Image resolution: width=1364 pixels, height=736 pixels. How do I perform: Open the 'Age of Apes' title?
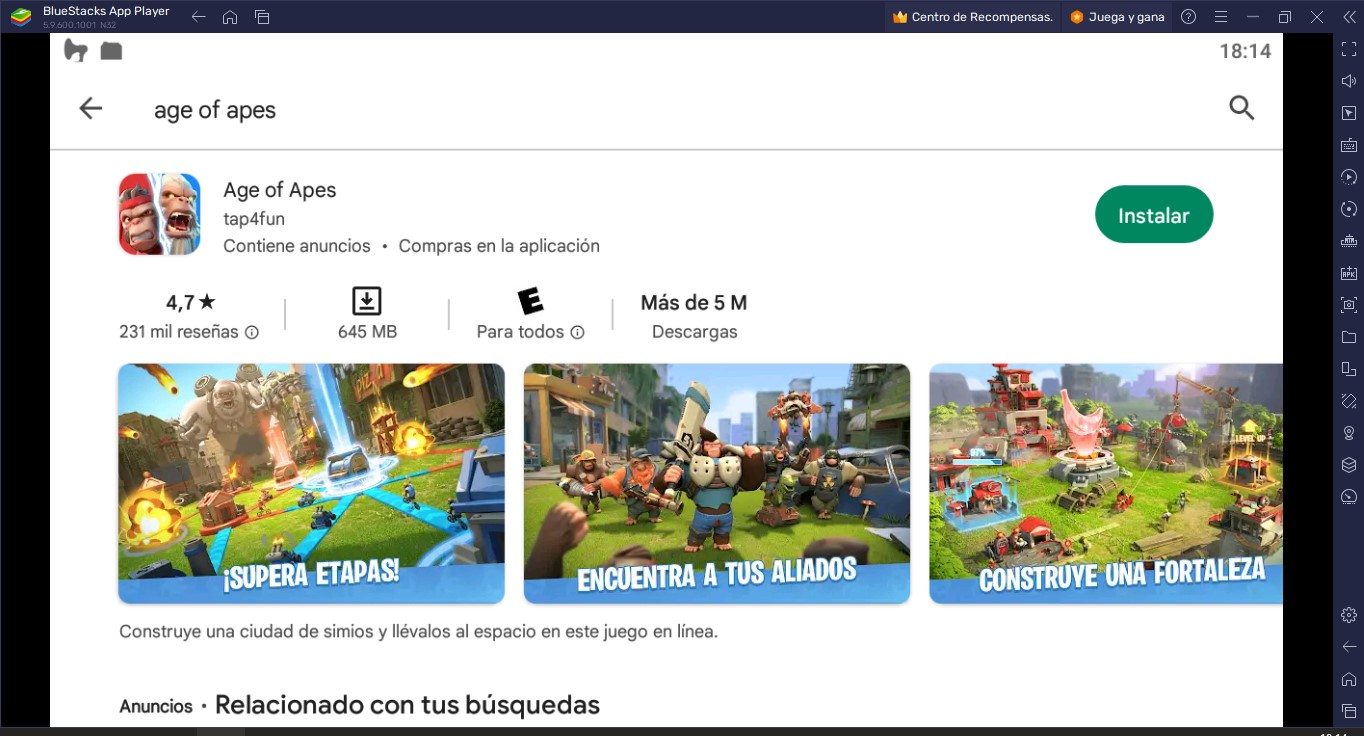coord(280,190)
